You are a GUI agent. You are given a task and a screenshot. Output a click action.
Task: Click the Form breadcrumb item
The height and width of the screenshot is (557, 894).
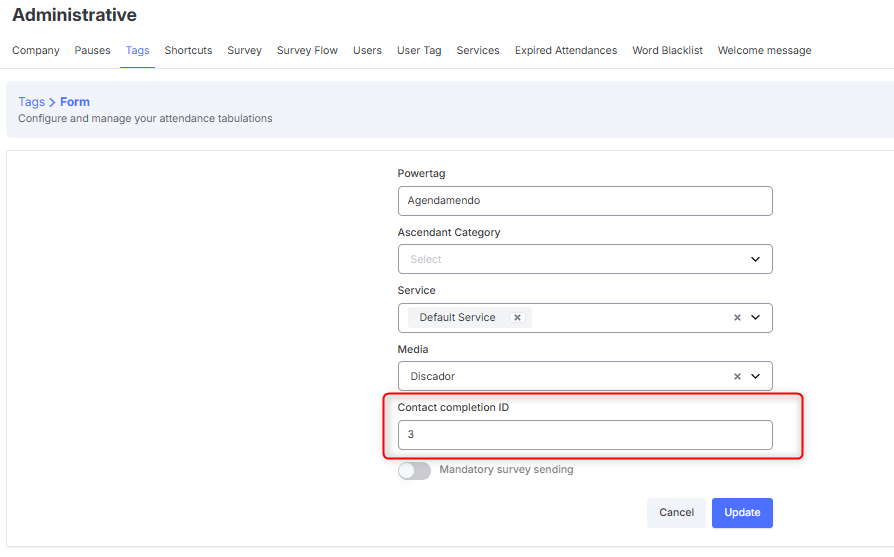[75, 102]
